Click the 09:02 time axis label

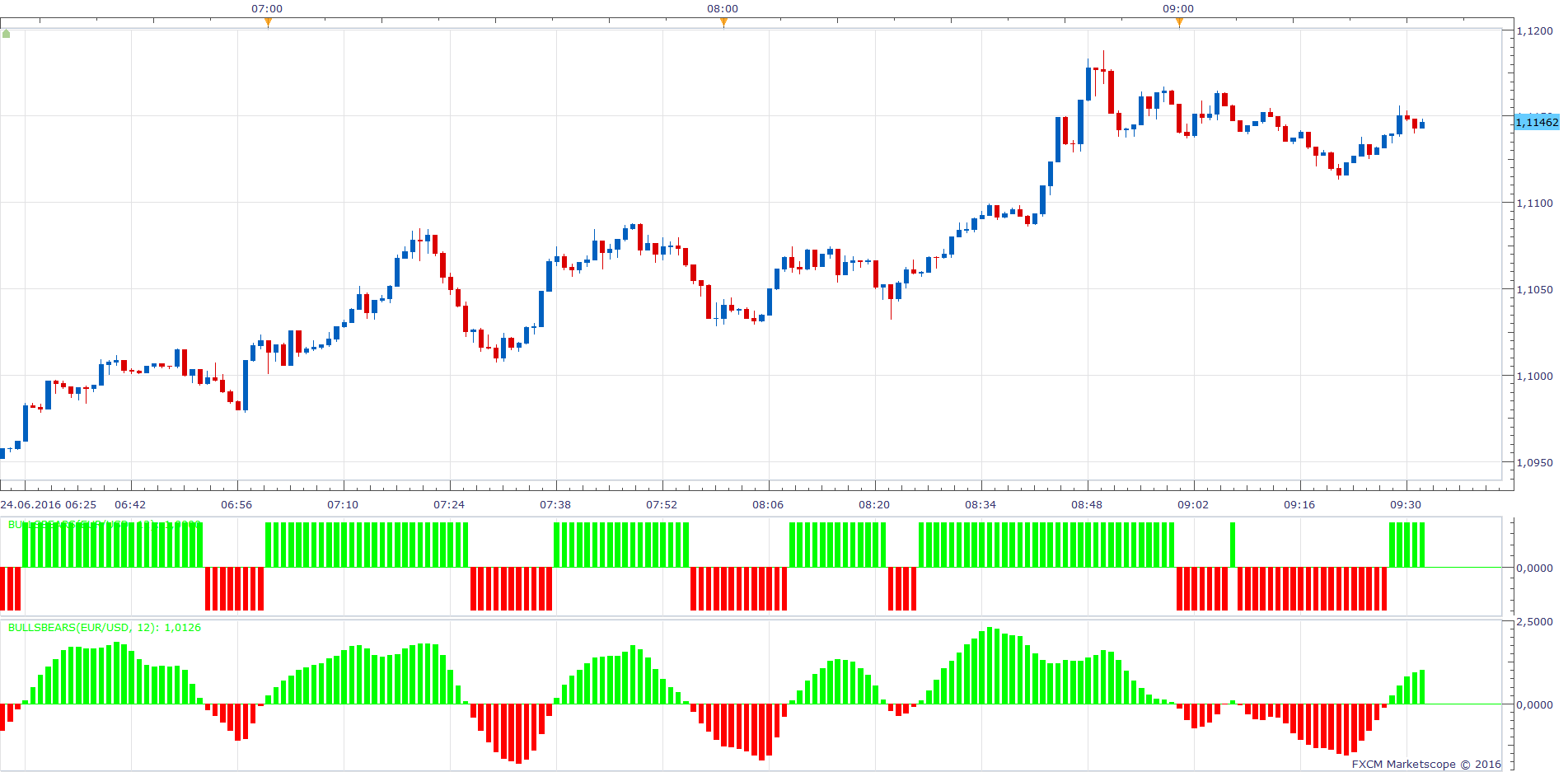[1193, 504]
